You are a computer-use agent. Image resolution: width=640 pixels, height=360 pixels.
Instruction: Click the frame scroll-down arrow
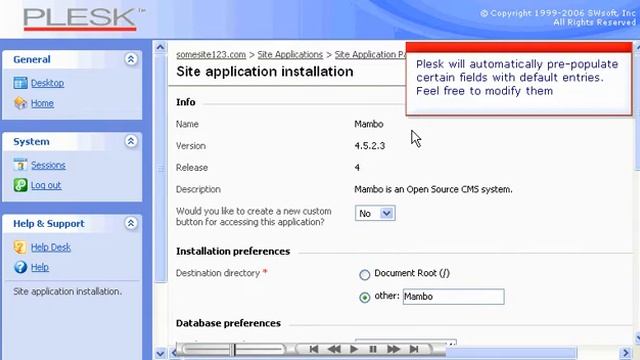(160, 353)
